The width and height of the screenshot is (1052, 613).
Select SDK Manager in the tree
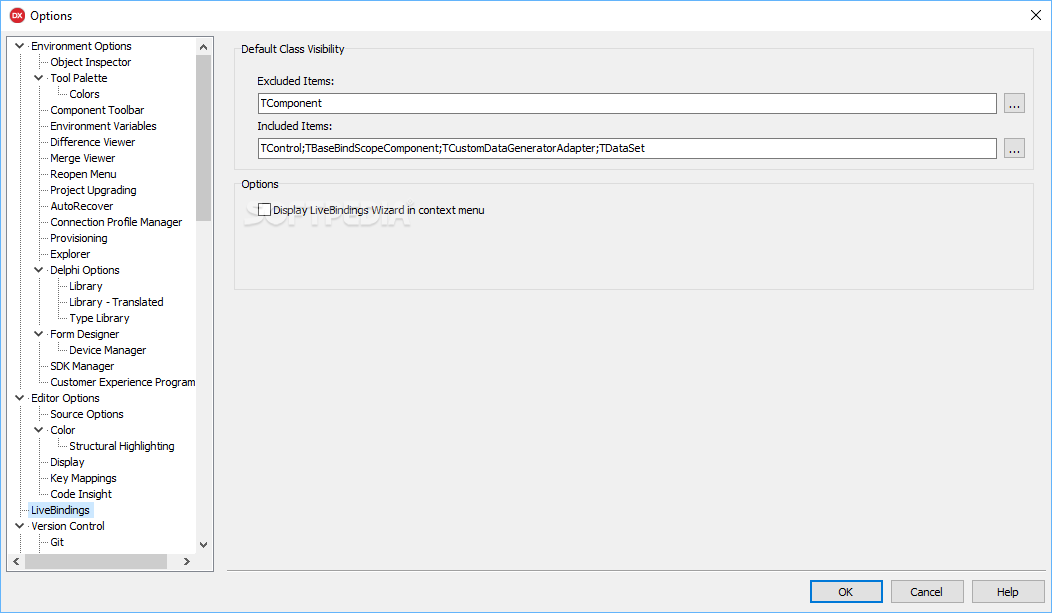[82, 366]
